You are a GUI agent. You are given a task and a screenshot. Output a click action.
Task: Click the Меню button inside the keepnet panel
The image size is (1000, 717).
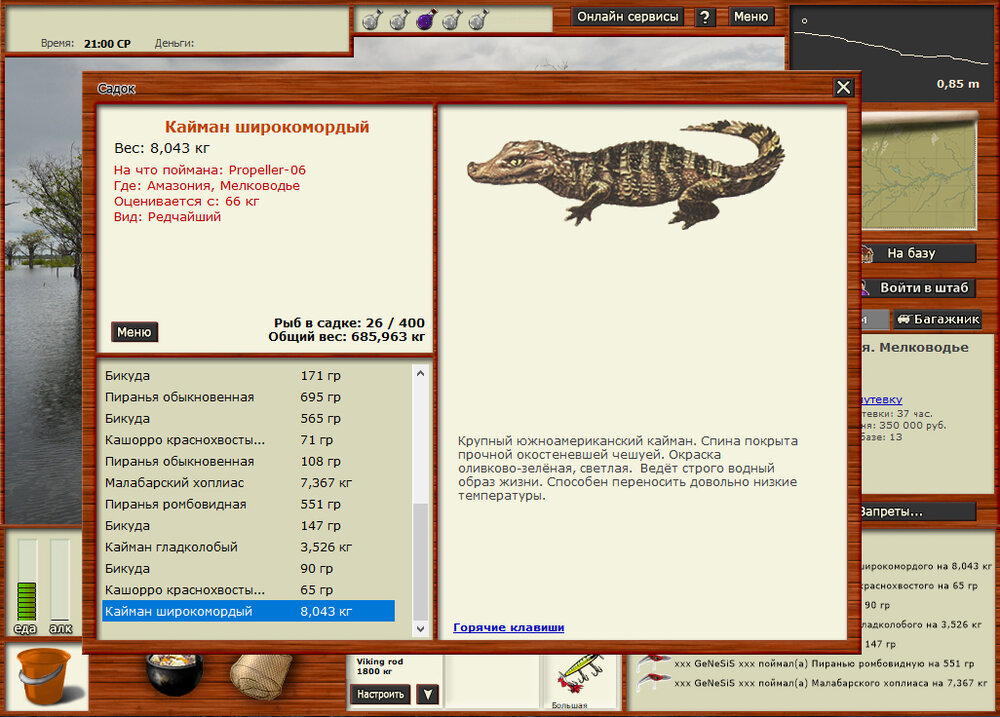click(x=134, y=332)
